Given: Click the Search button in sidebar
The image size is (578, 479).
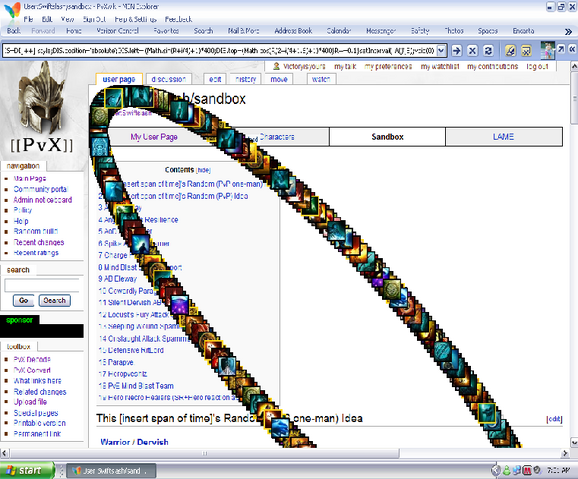Looking at the screenshot, I should point(55,301).
